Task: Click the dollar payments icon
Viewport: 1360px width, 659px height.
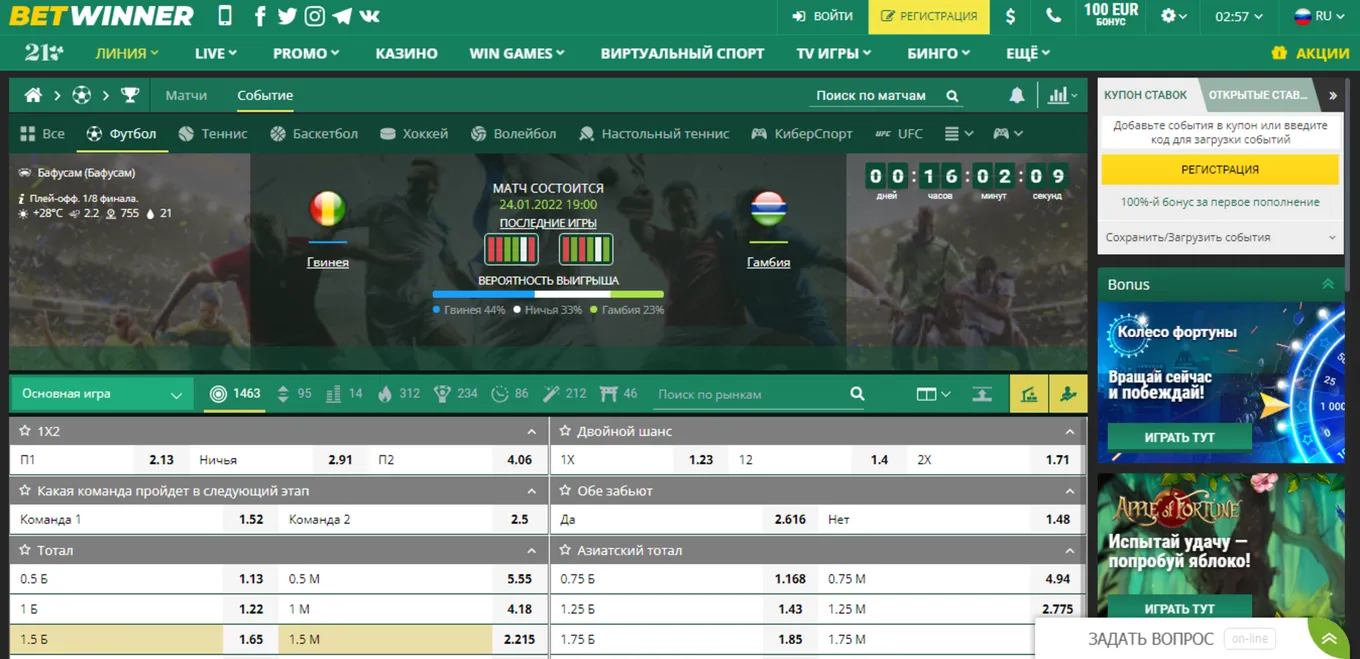Action: 1011,16
